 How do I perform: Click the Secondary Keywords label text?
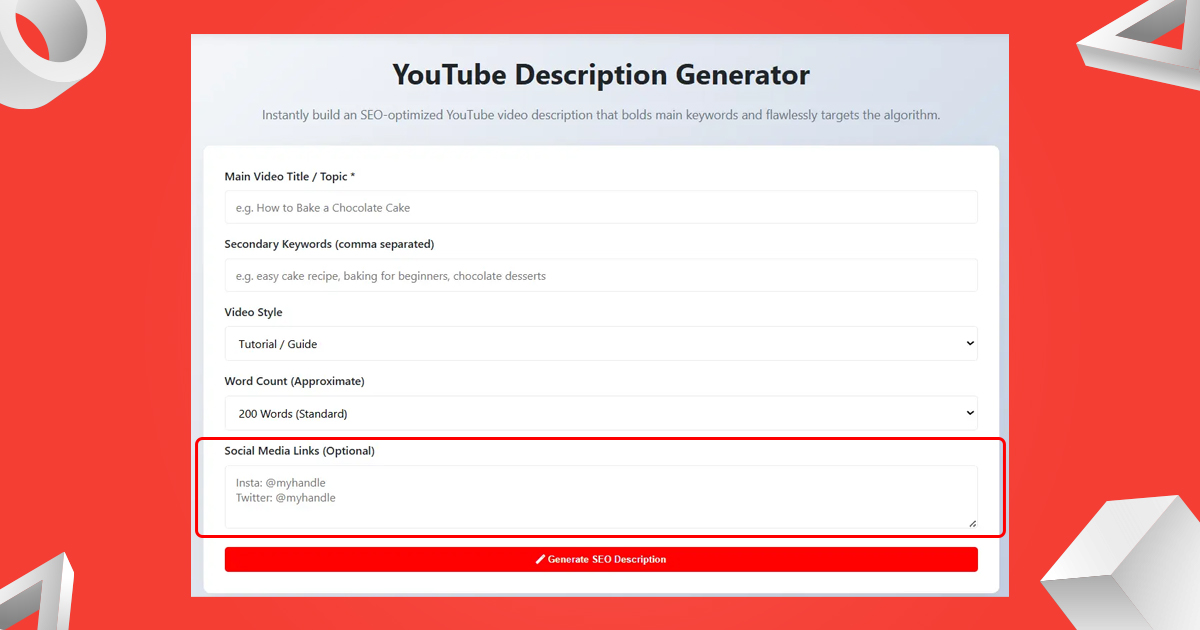click(x=329, y=243)
